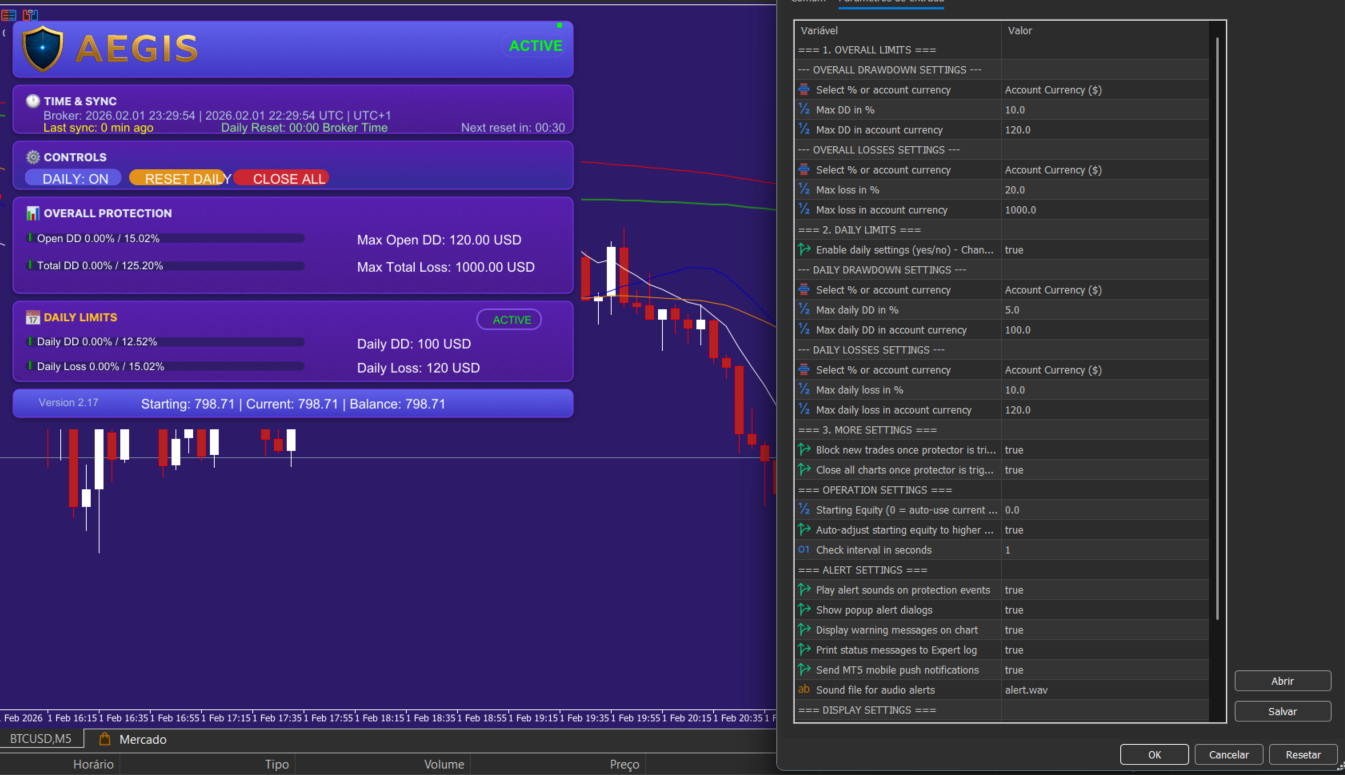The image size is (1345, 775).
Task: Edit the alert.wav sound file value
Action: coord(1105,690)
